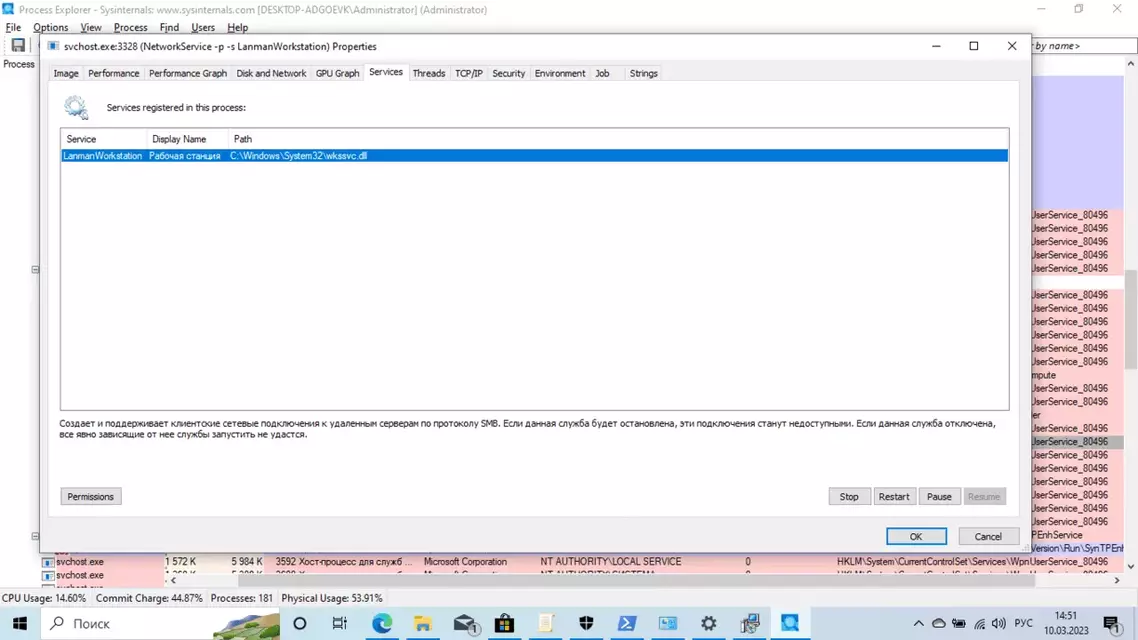1138x640 pixels.
Task: Click Physical Usage 53.91% status entry
Action: [332, 599]
